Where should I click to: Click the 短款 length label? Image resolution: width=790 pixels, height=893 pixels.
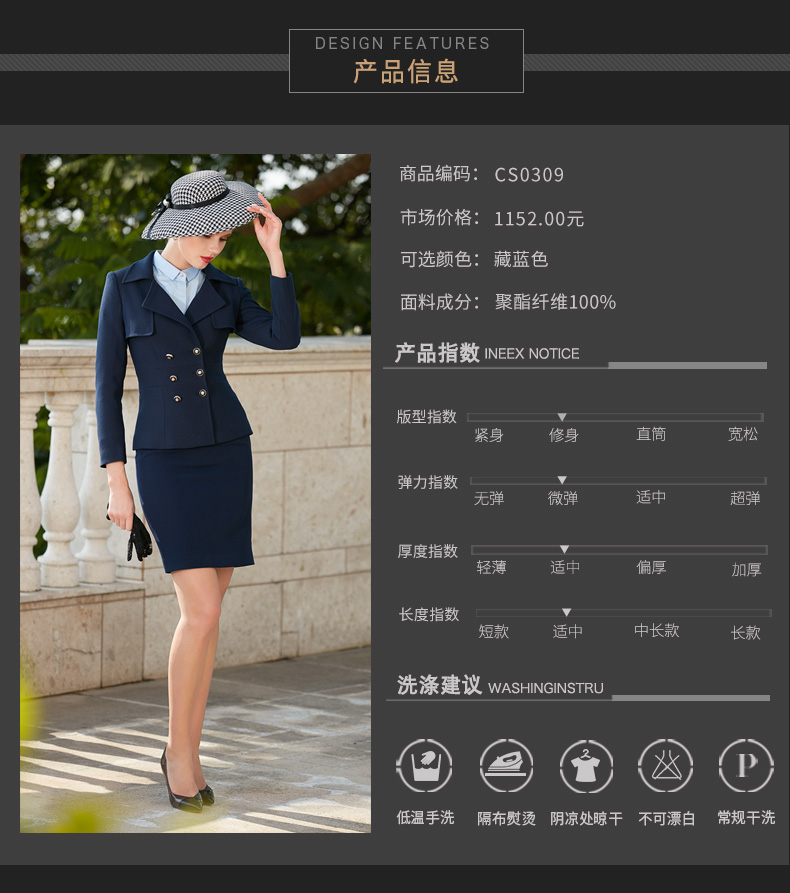tap(493, 632)
